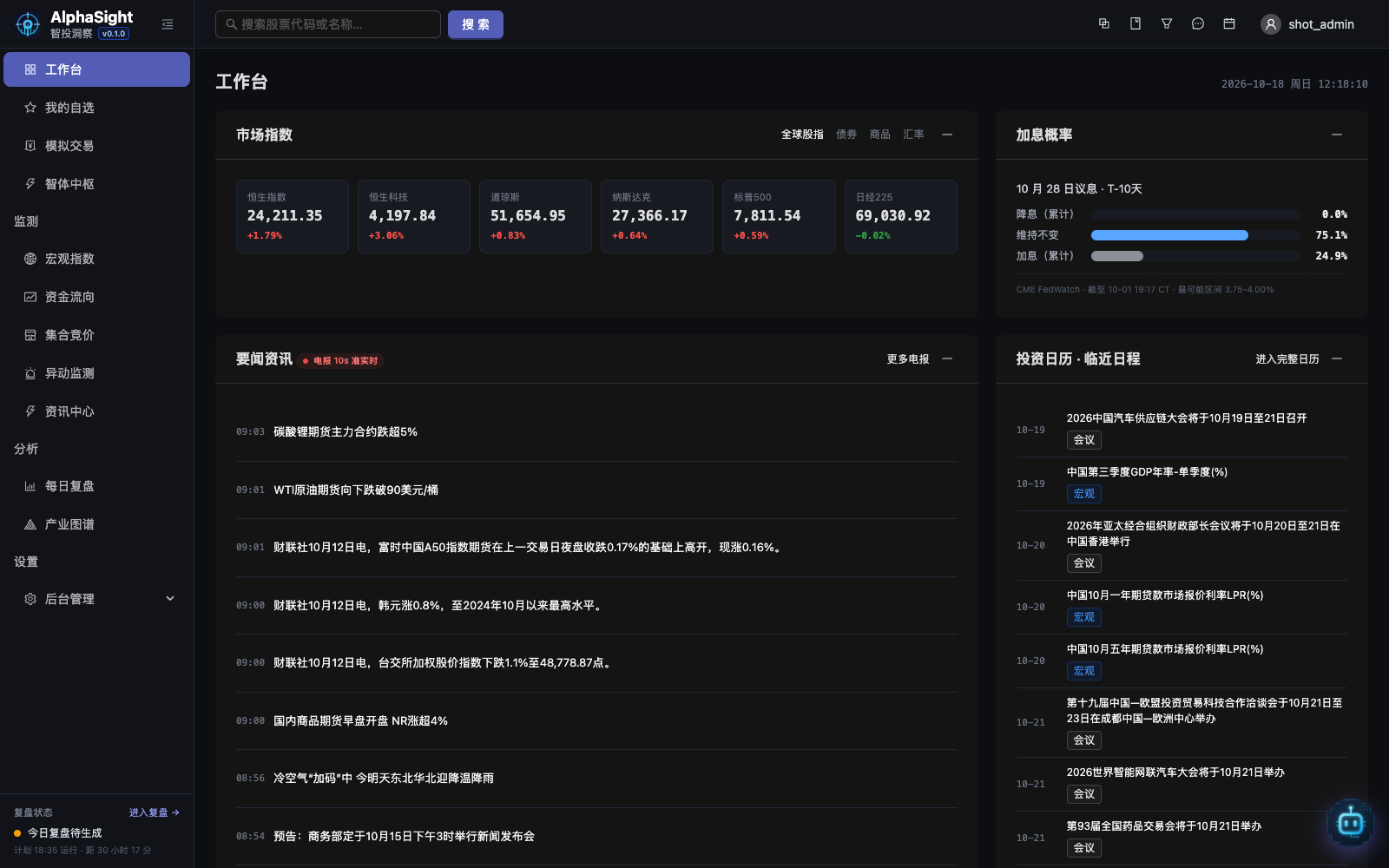This screenshot has height=868, width=1389.
Task: Collapse the 市场指数 panel
Action: click(947, 135)
